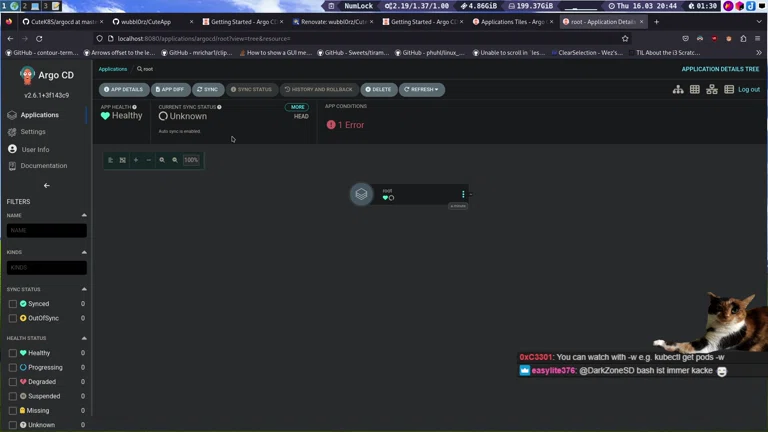Click the date and time in top bar
Image resolution: width=768 pixels, height=432 pixels.
pyautogui.click(x=647, y=6)
